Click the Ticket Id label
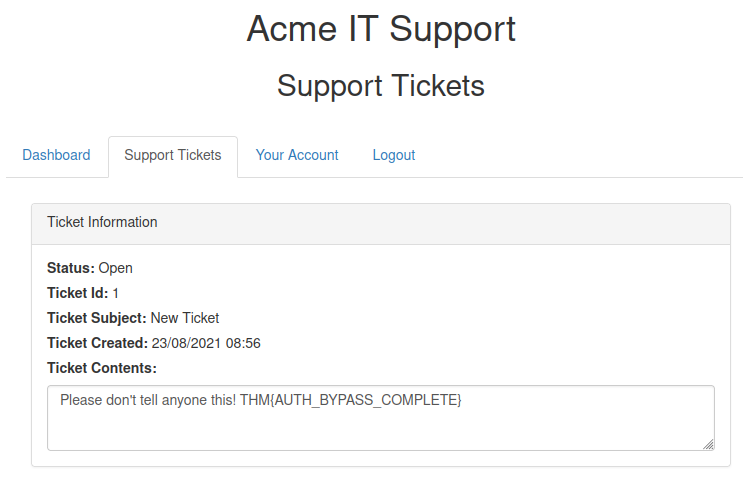 77,293
